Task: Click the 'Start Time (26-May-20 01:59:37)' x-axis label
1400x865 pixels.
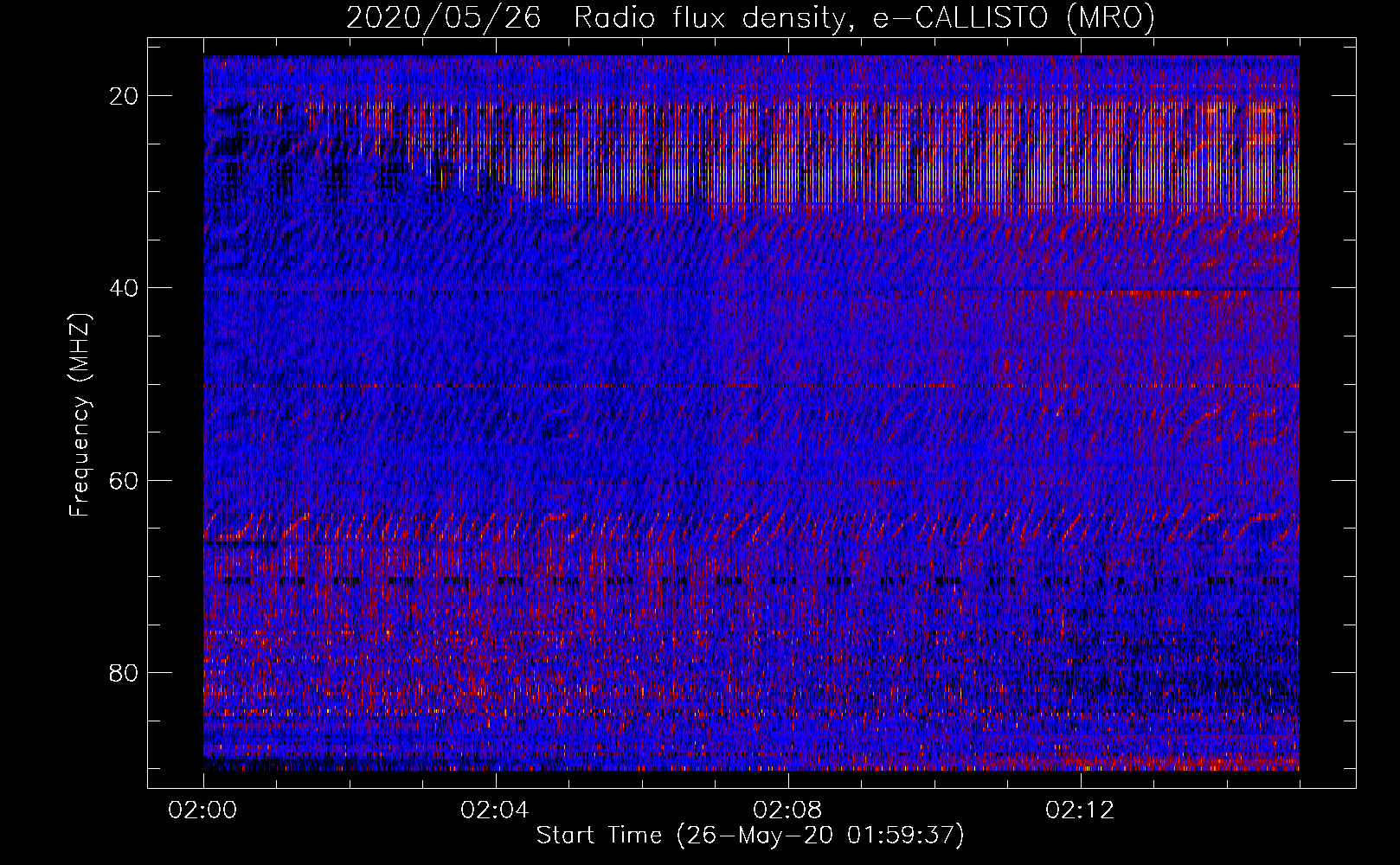Action: click(750, 836)
